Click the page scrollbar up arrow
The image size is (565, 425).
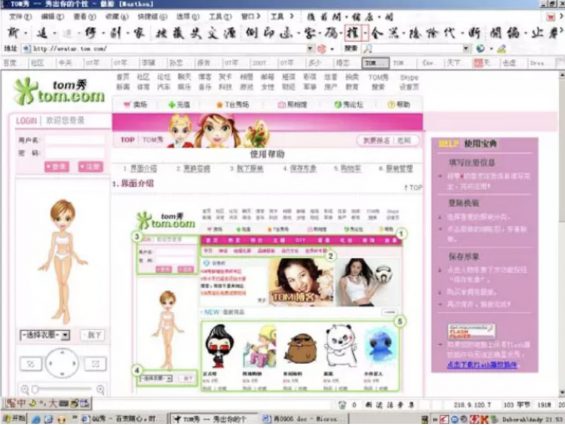tap(562, 75)
